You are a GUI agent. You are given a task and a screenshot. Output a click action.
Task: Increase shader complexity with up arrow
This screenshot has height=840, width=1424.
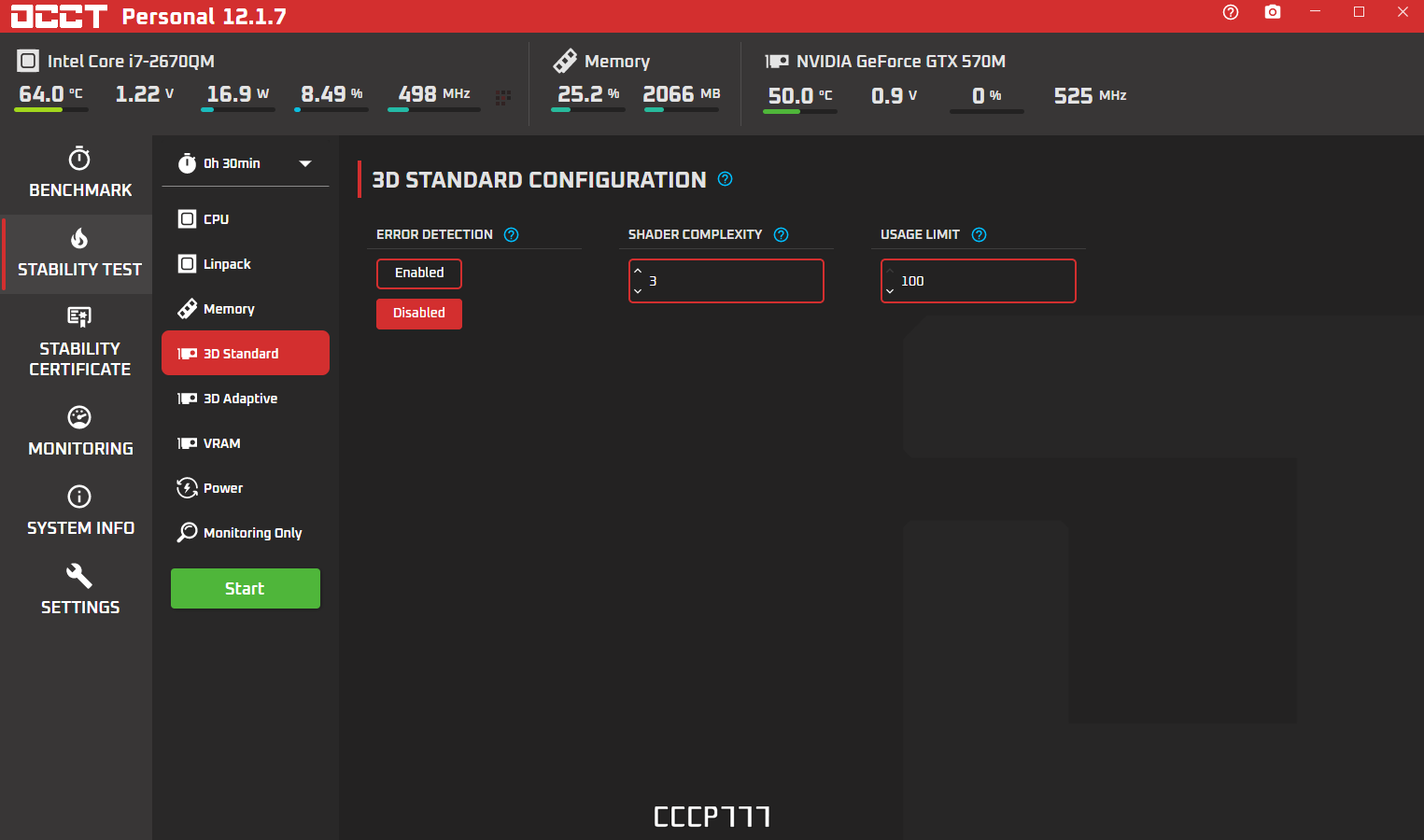pyautogui.click(x=638, y=271)
